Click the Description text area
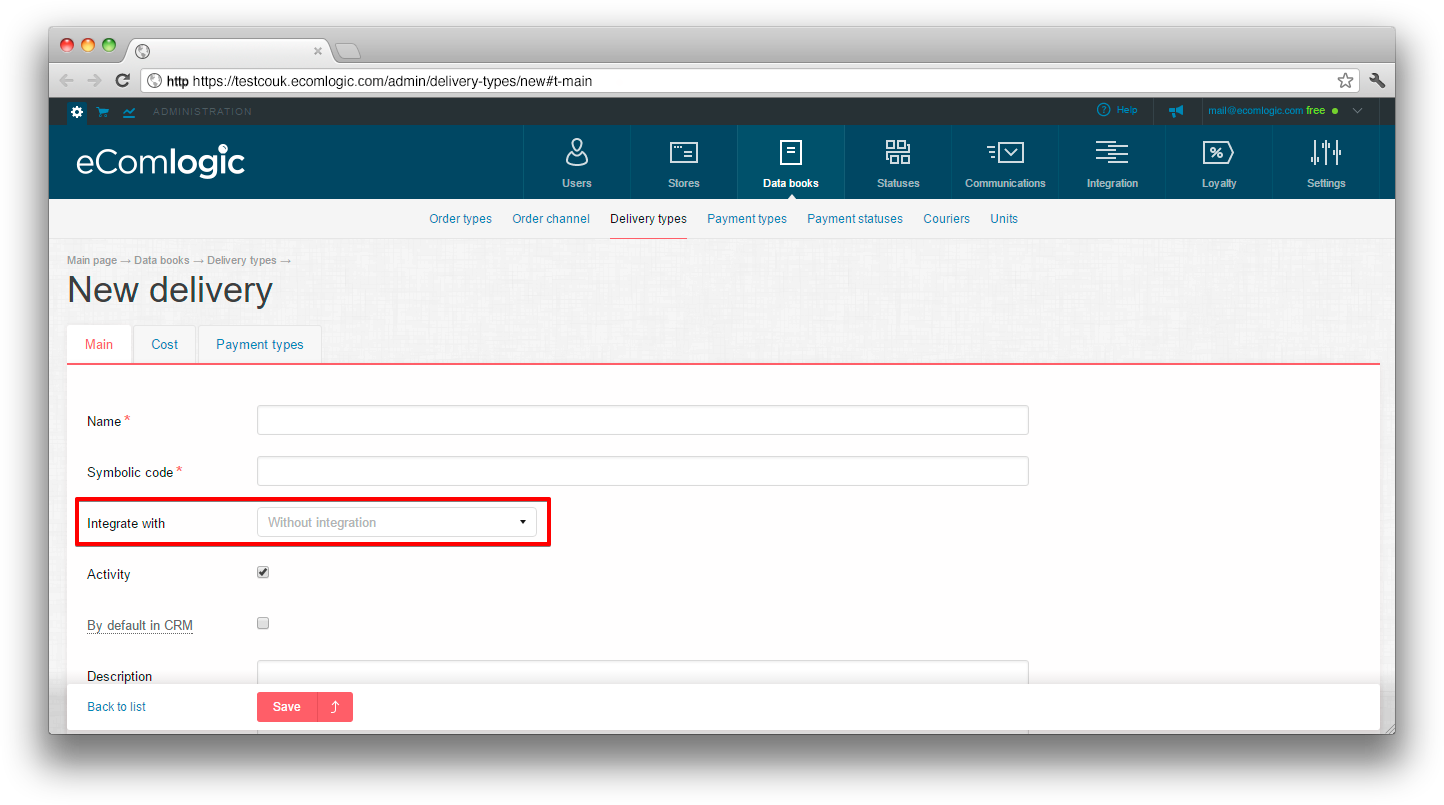The width and height of the screenshot is (1444, 805). click(x=643, y=672)
